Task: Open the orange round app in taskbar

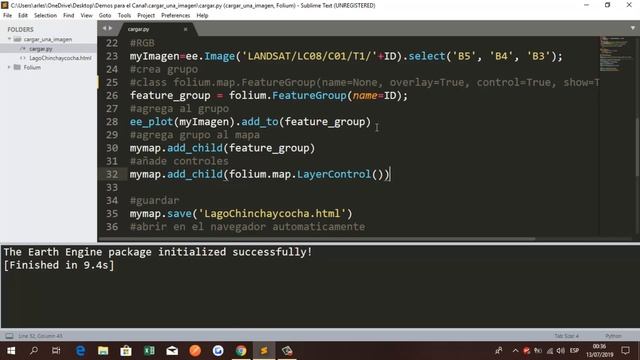Action: [195, 351]
